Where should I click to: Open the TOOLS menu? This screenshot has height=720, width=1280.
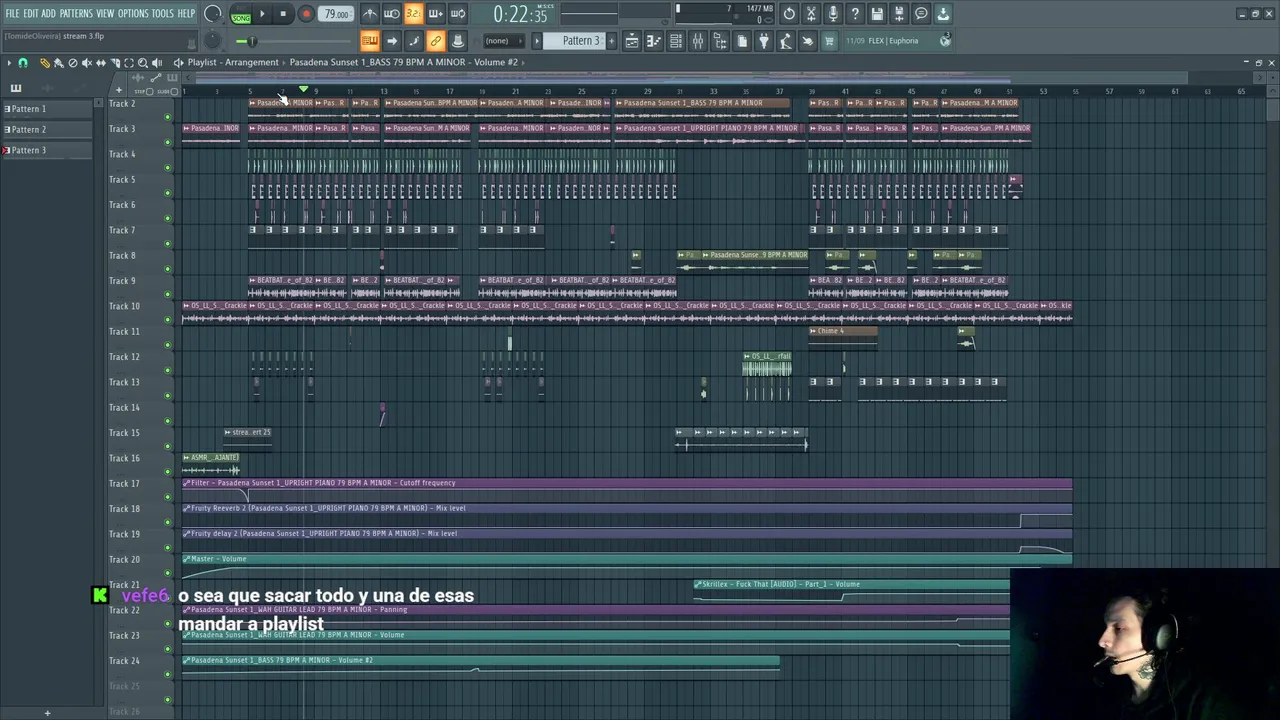[162, 13]
